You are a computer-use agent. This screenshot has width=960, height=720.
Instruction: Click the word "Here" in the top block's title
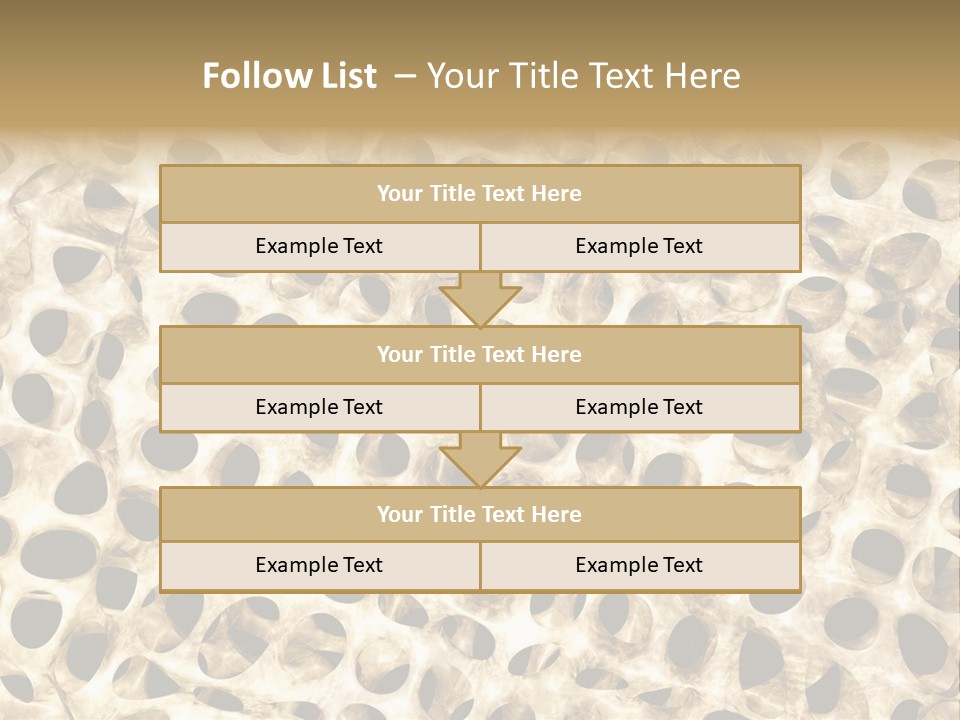tap(557, 194)
